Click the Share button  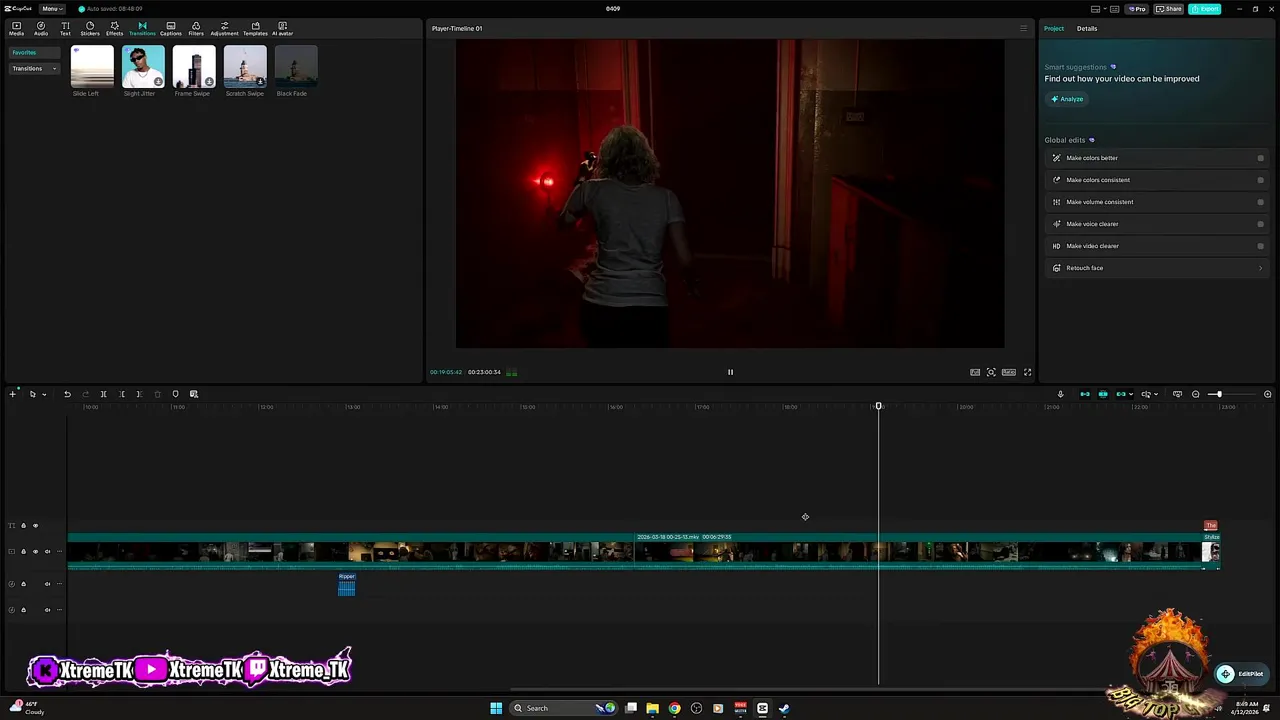point(1169,9)
